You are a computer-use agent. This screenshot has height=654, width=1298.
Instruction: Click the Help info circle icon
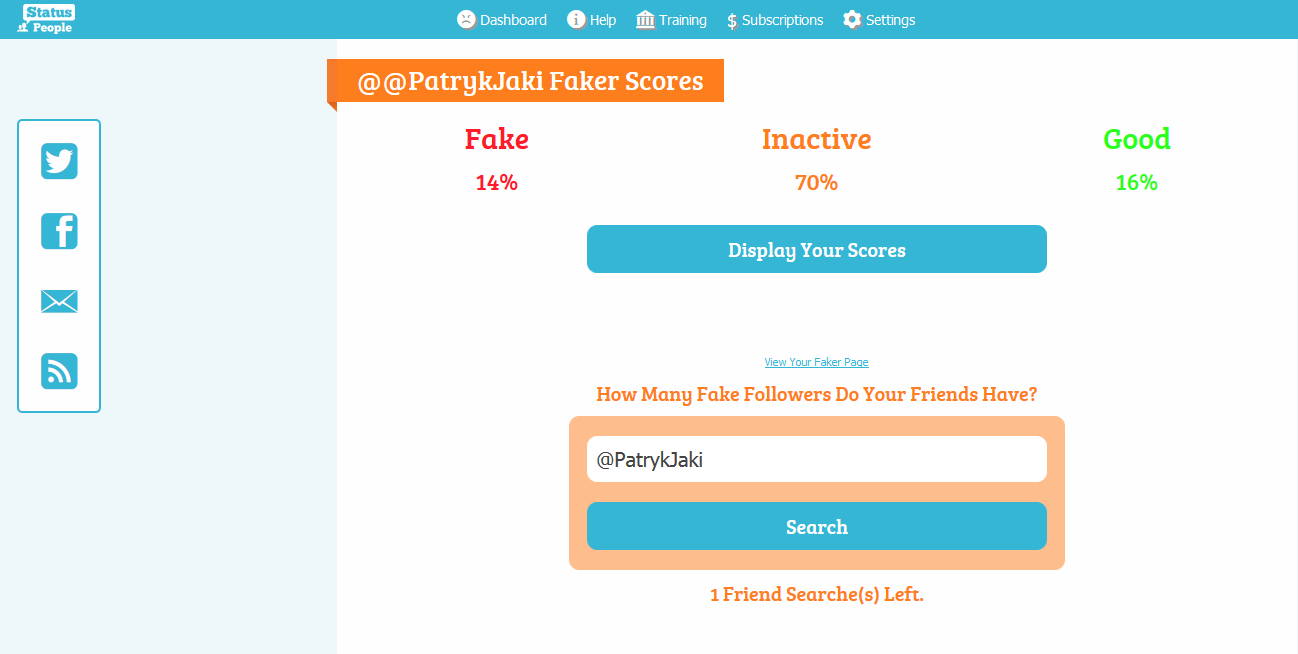click(576, 20)
